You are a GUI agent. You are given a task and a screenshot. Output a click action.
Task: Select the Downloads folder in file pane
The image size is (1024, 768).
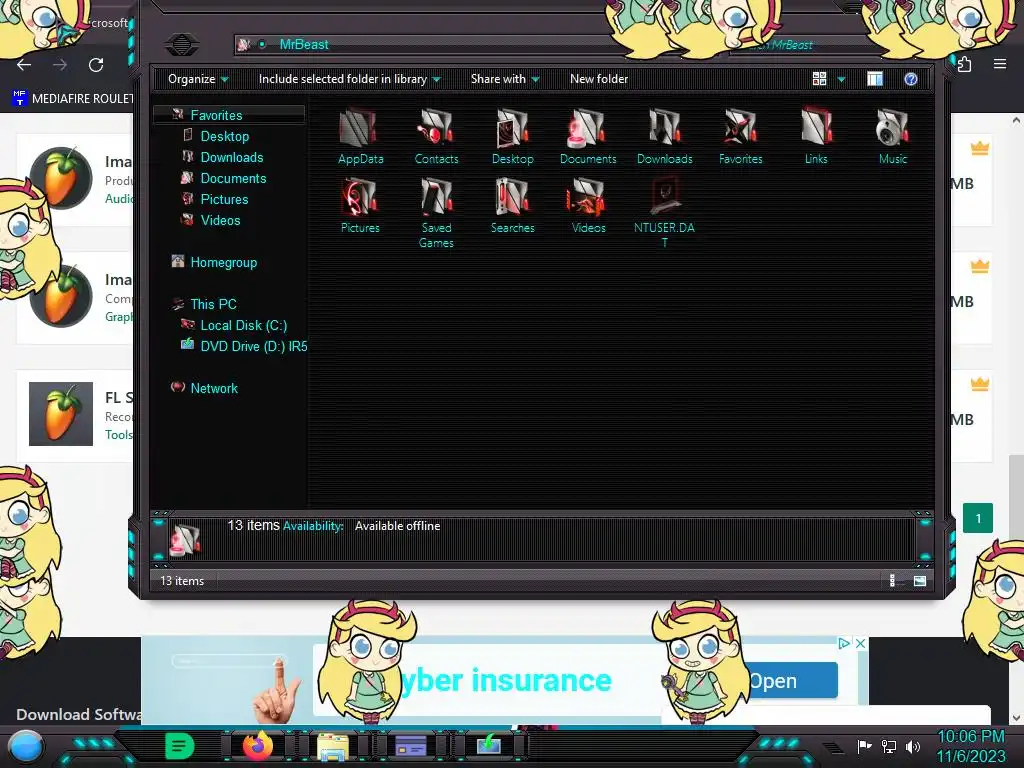(664, 136)
